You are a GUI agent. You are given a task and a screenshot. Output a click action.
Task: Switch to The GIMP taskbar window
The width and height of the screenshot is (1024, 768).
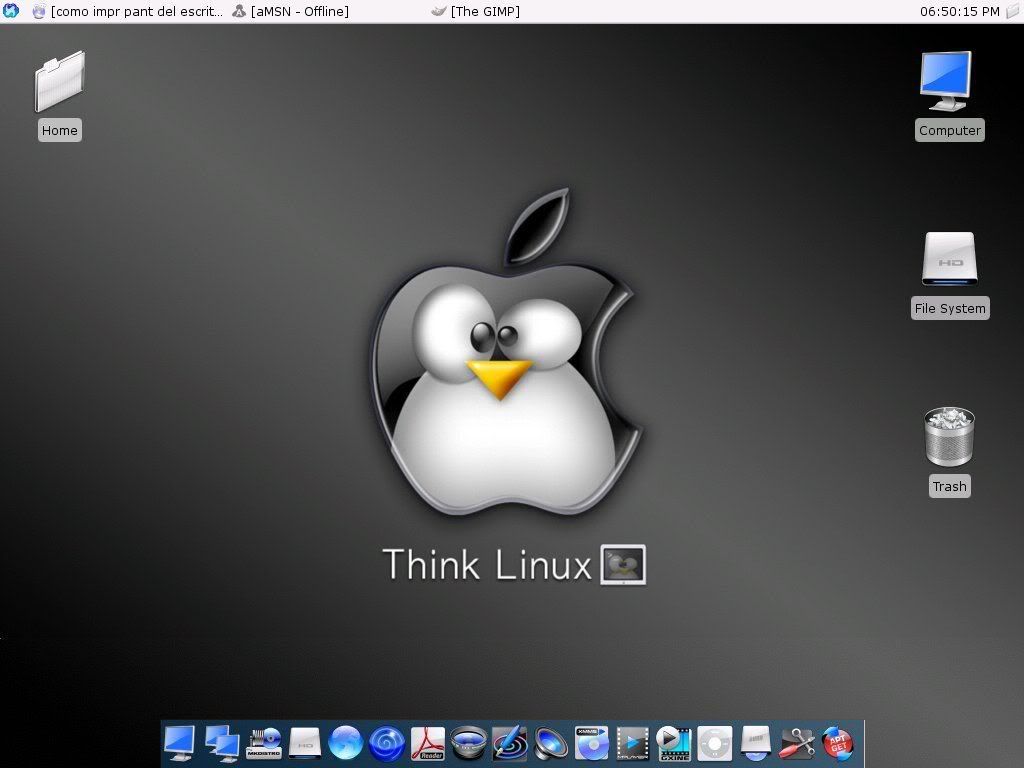point(476,11)
